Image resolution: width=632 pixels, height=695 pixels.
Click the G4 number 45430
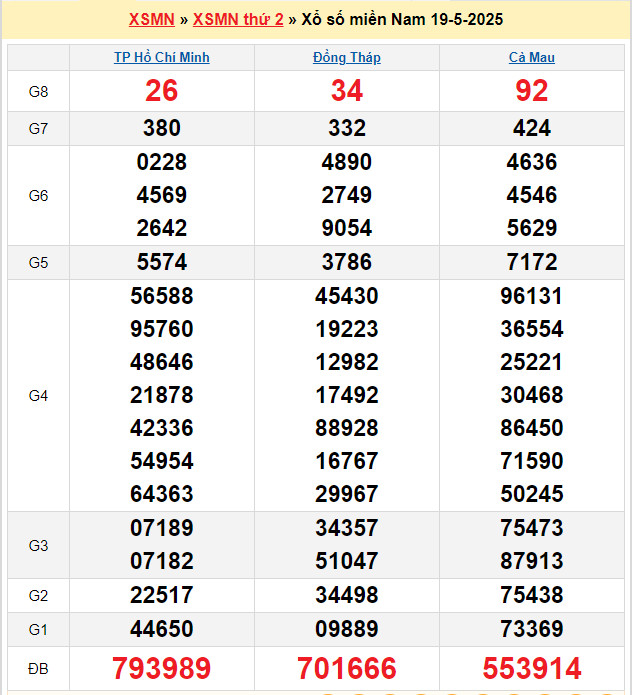(x=347, y=296)
